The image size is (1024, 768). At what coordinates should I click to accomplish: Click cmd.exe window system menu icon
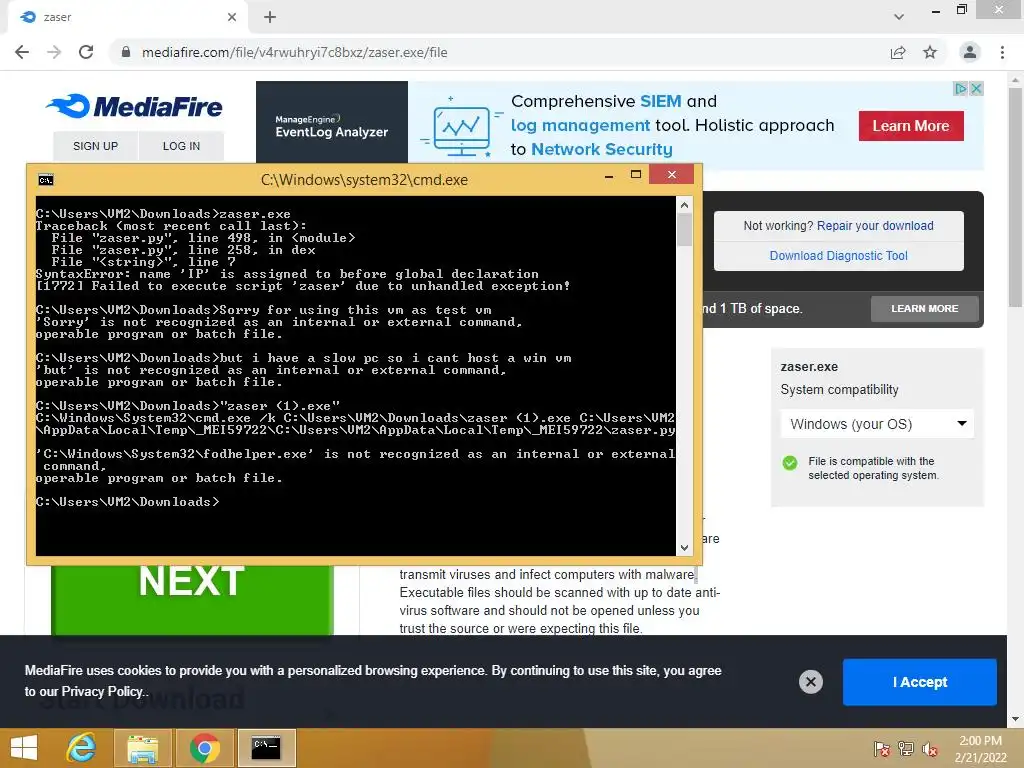[46, 180]
